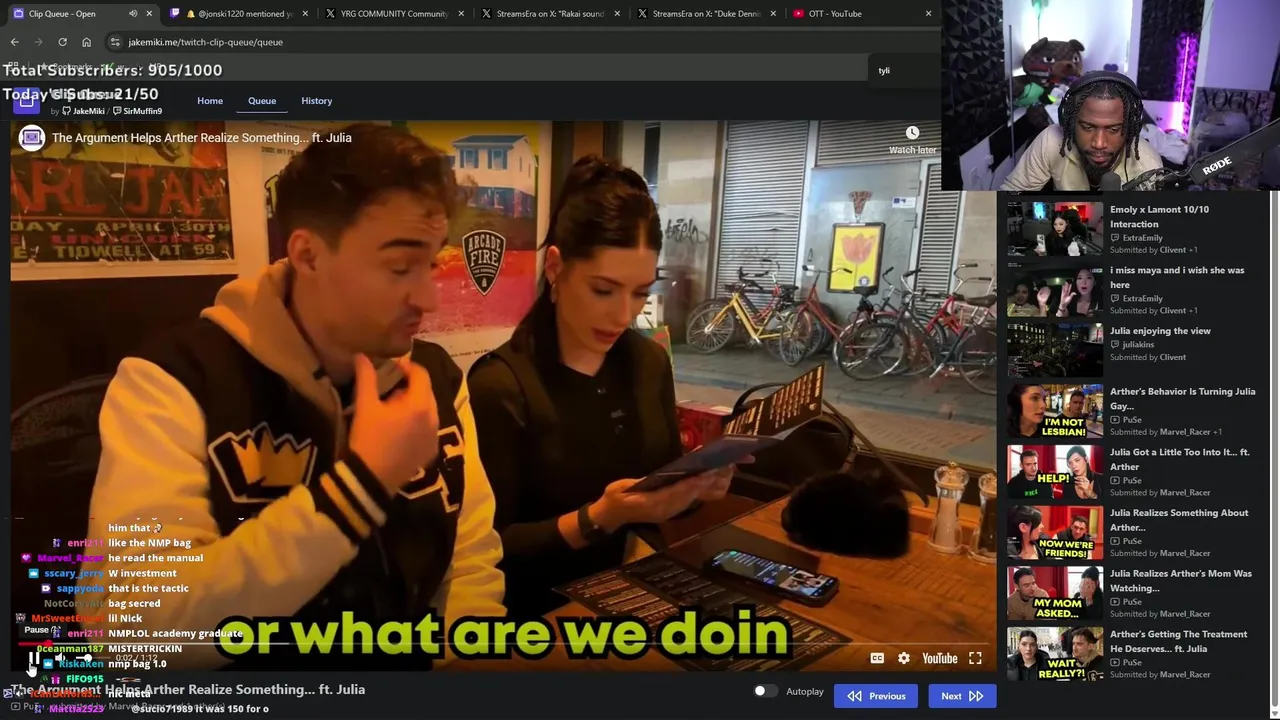Open the 'HELP!' Julia clip thumbnail
The height and width of the screenshot is (720, 1280).
(x=1055, y=472)
